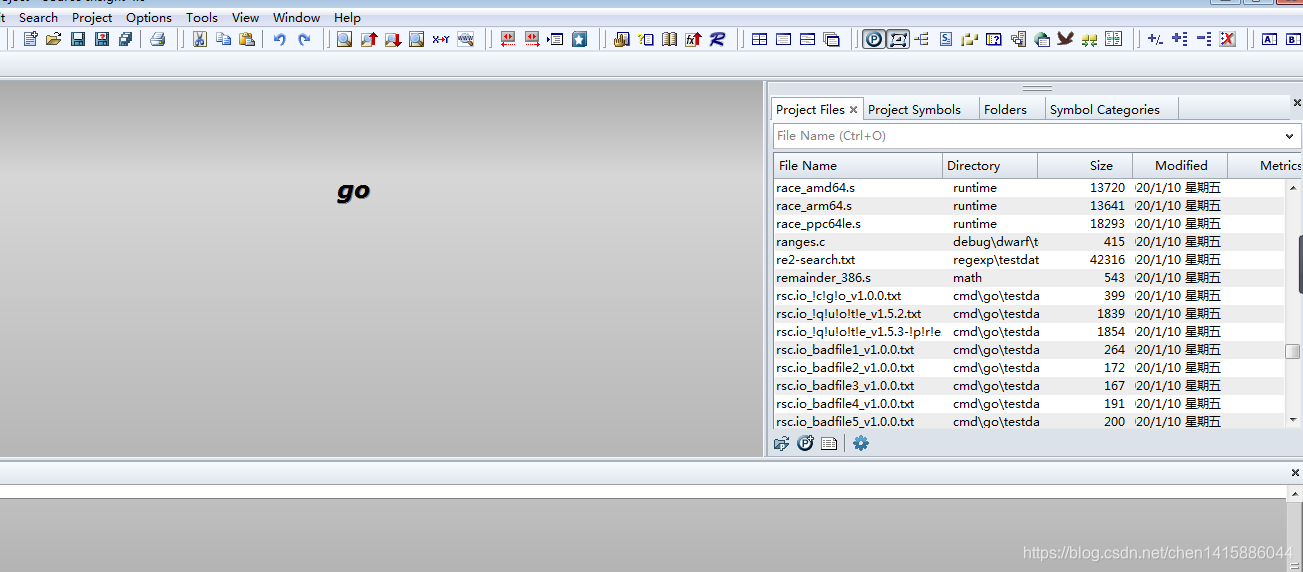The image size is (1303, 572).
Task: Click the Undo arrow icon
Action: (280, 39)
